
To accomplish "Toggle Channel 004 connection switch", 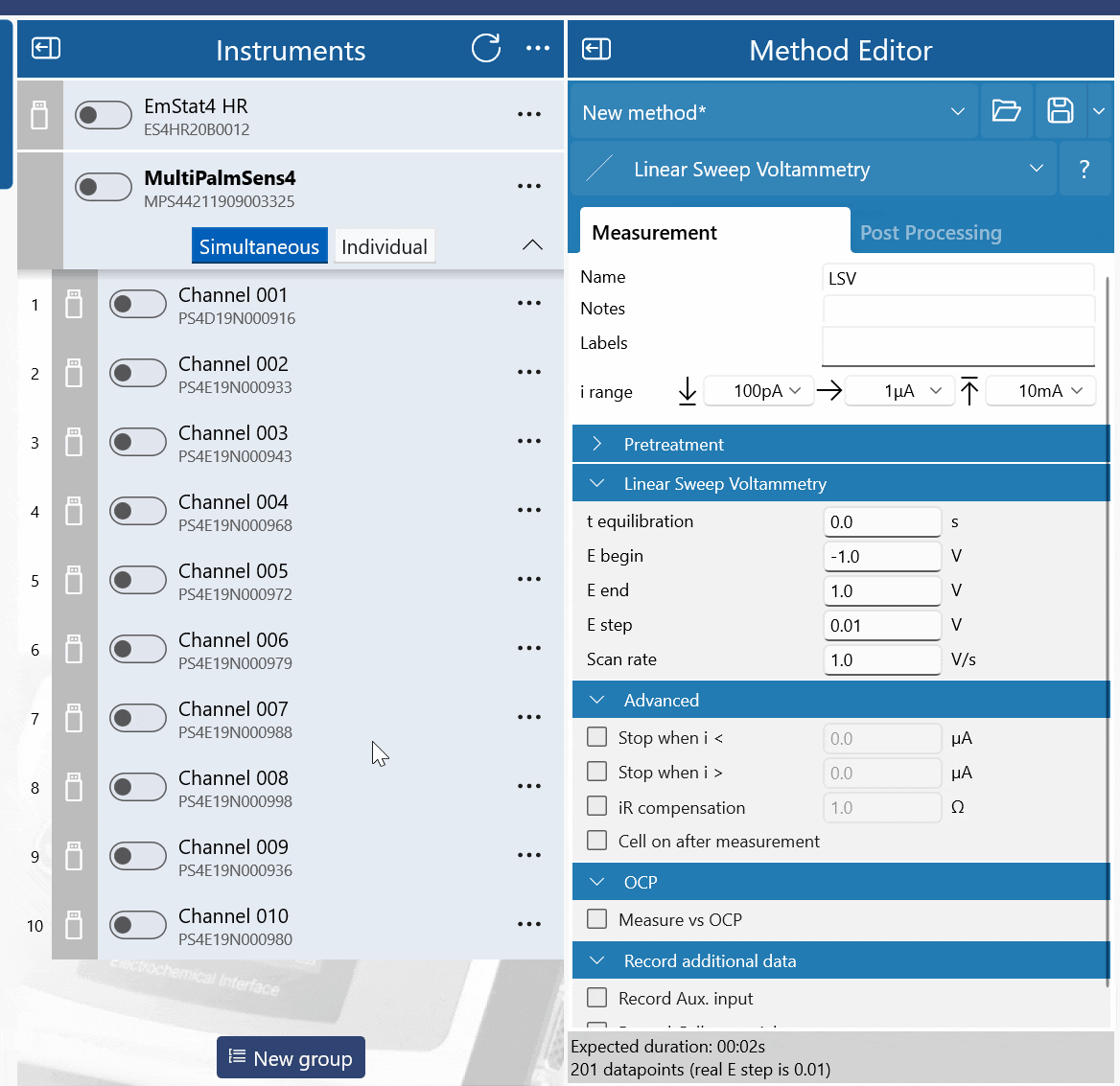I will click(138, 511).
